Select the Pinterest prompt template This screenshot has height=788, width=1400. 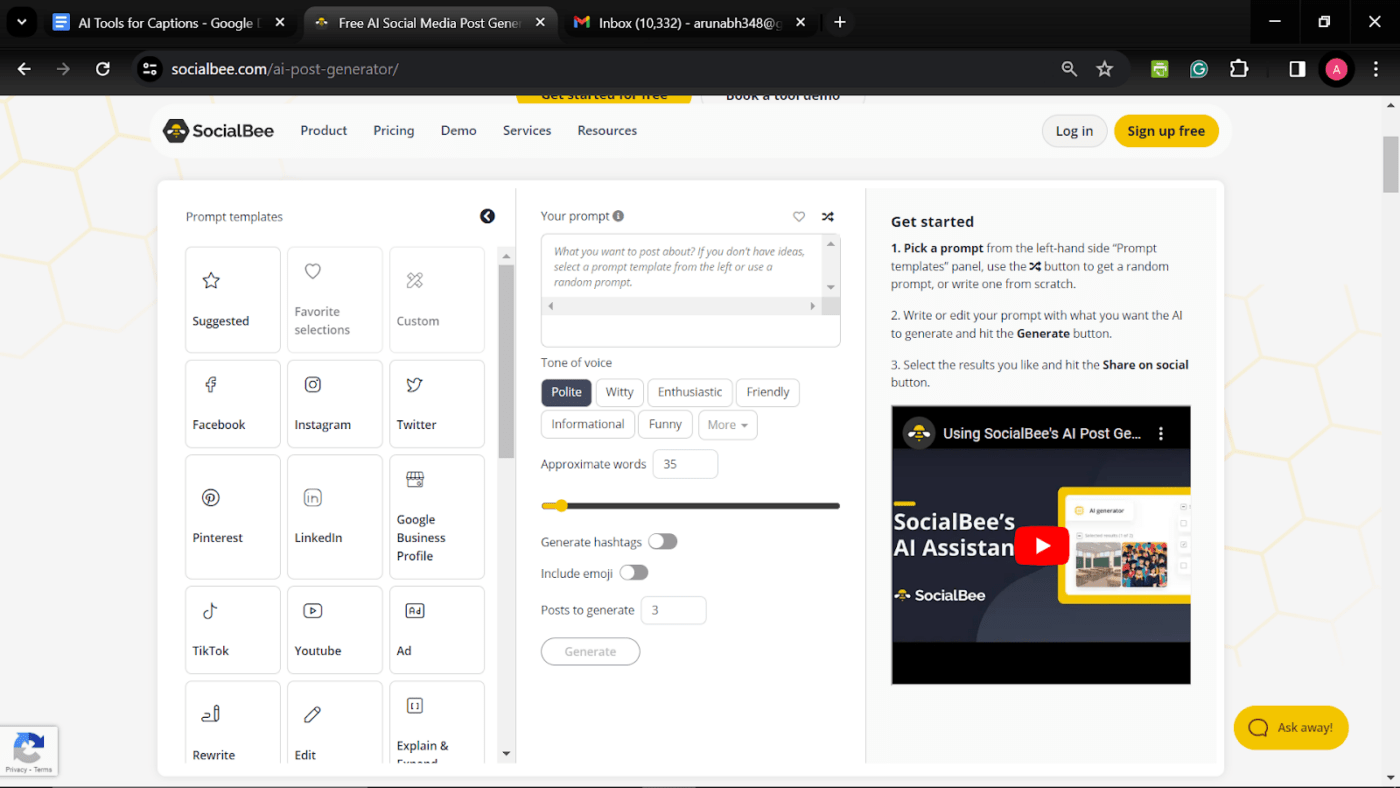pyautogui.click(x=232, y=517)
